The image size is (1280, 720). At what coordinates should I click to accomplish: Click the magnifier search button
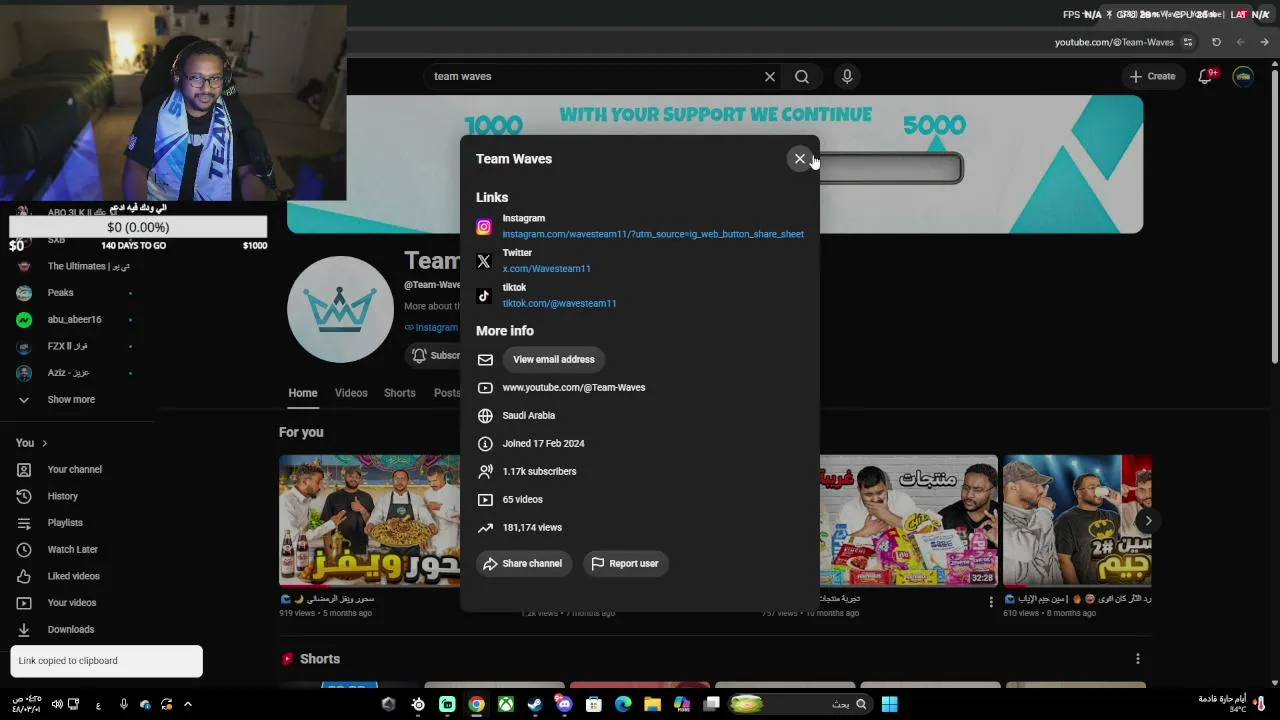802,76
